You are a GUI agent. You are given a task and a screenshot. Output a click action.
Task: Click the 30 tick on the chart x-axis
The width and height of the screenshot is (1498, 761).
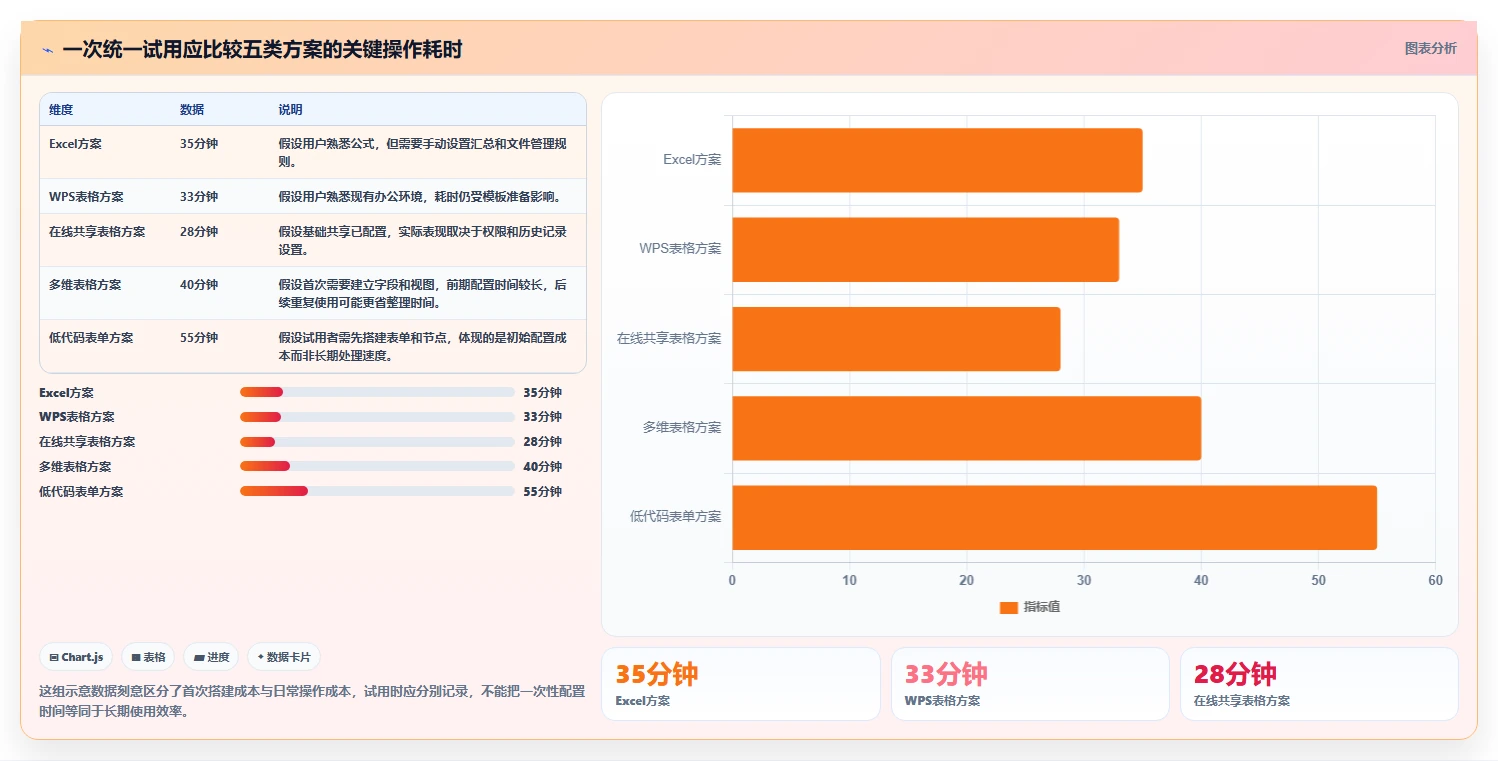pos(1084,581)
